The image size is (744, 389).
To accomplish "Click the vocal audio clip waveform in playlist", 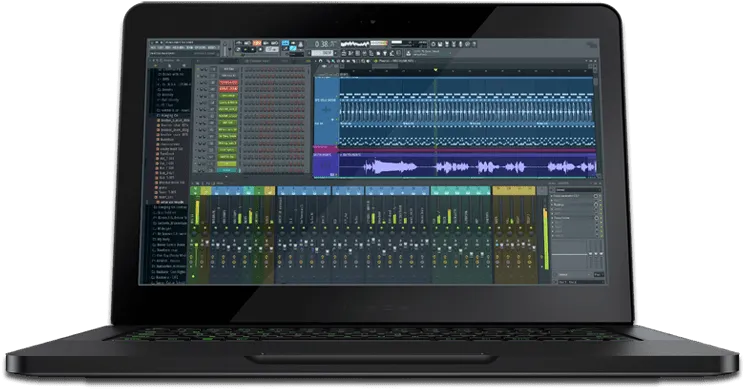I will click(x=467, y=167).
